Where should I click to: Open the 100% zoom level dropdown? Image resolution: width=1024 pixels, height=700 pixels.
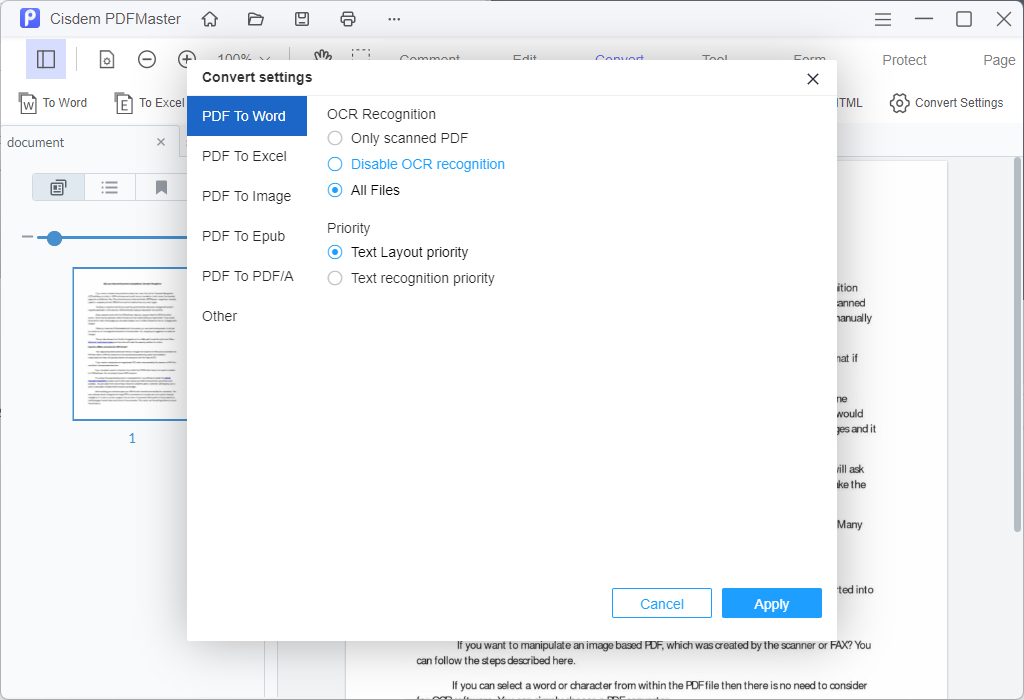click(x=245, y=59)
